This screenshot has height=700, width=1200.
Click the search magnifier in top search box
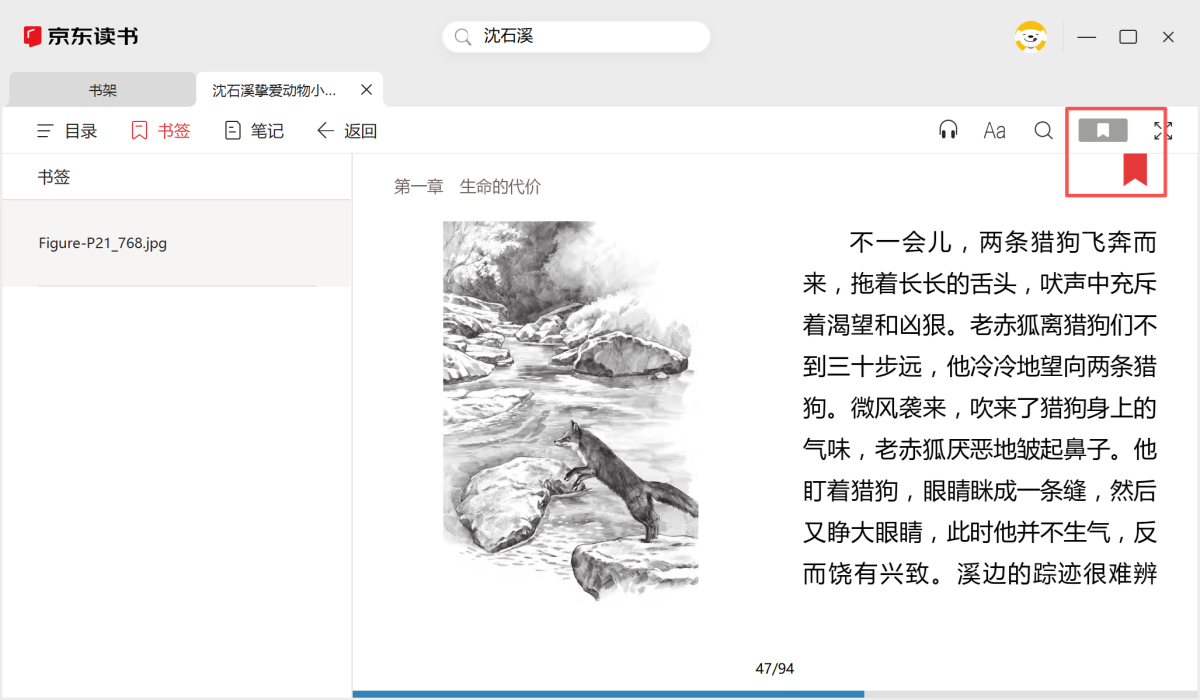(462, 37)
